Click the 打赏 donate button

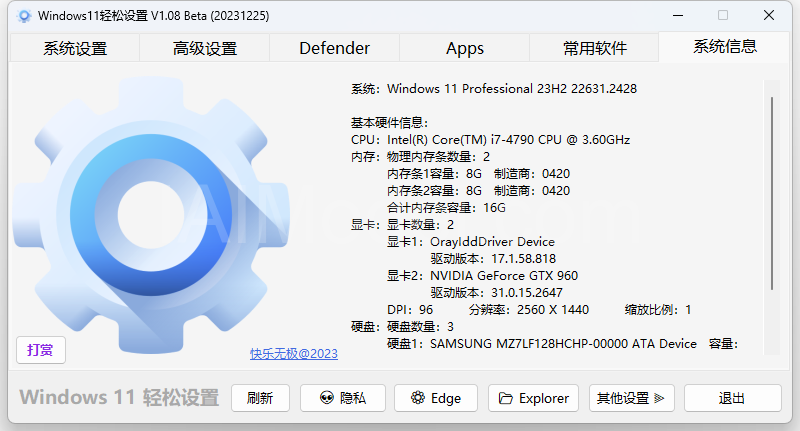(x=41, y=350)
